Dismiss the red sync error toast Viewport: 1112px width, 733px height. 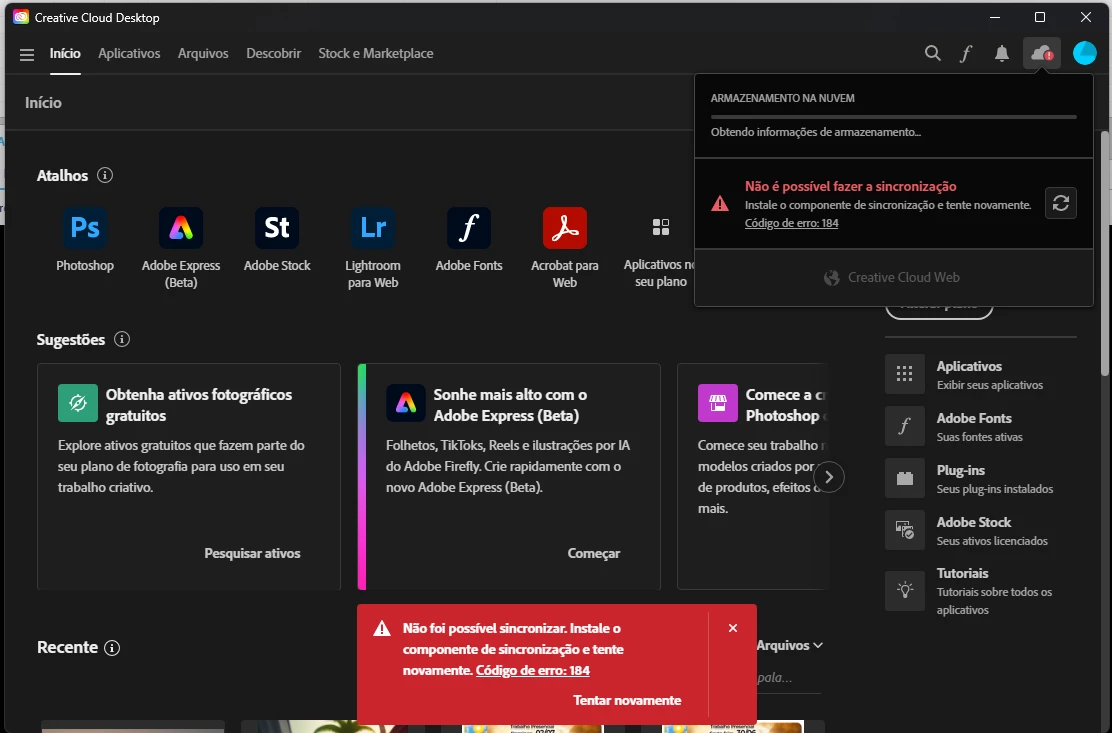(733, 628)
